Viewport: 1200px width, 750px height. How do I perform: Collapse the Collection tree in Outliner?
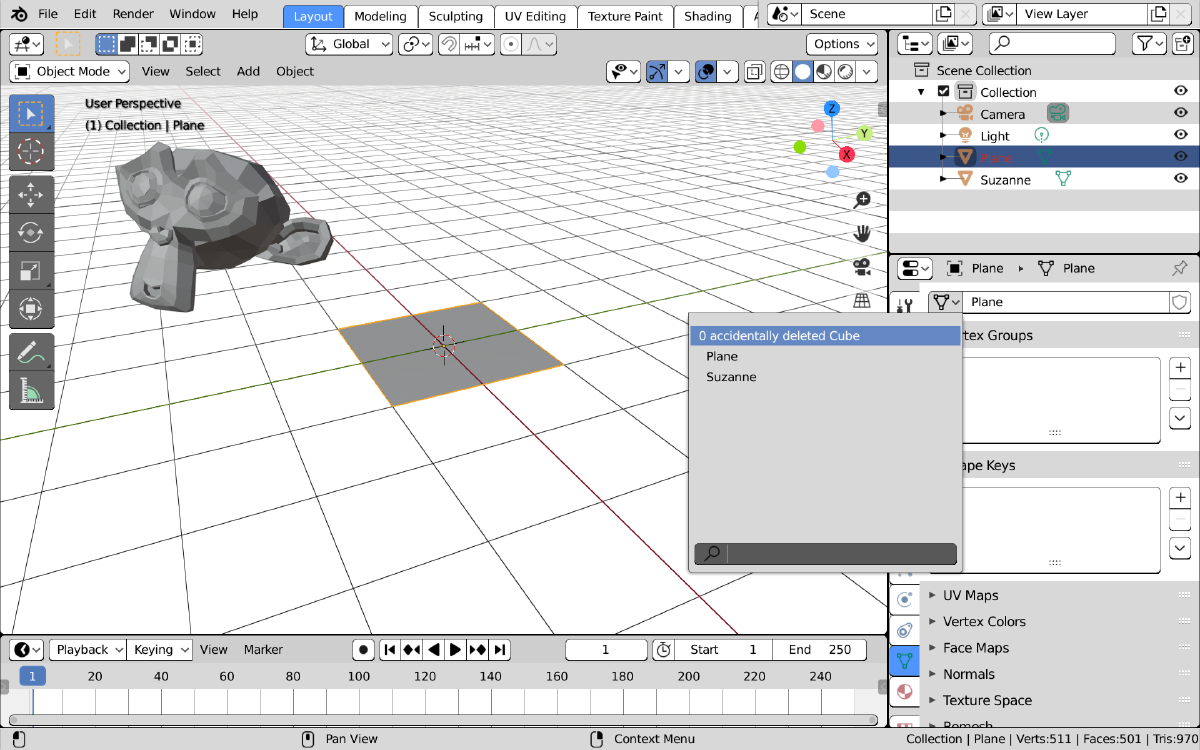click(x=921, y=92)
